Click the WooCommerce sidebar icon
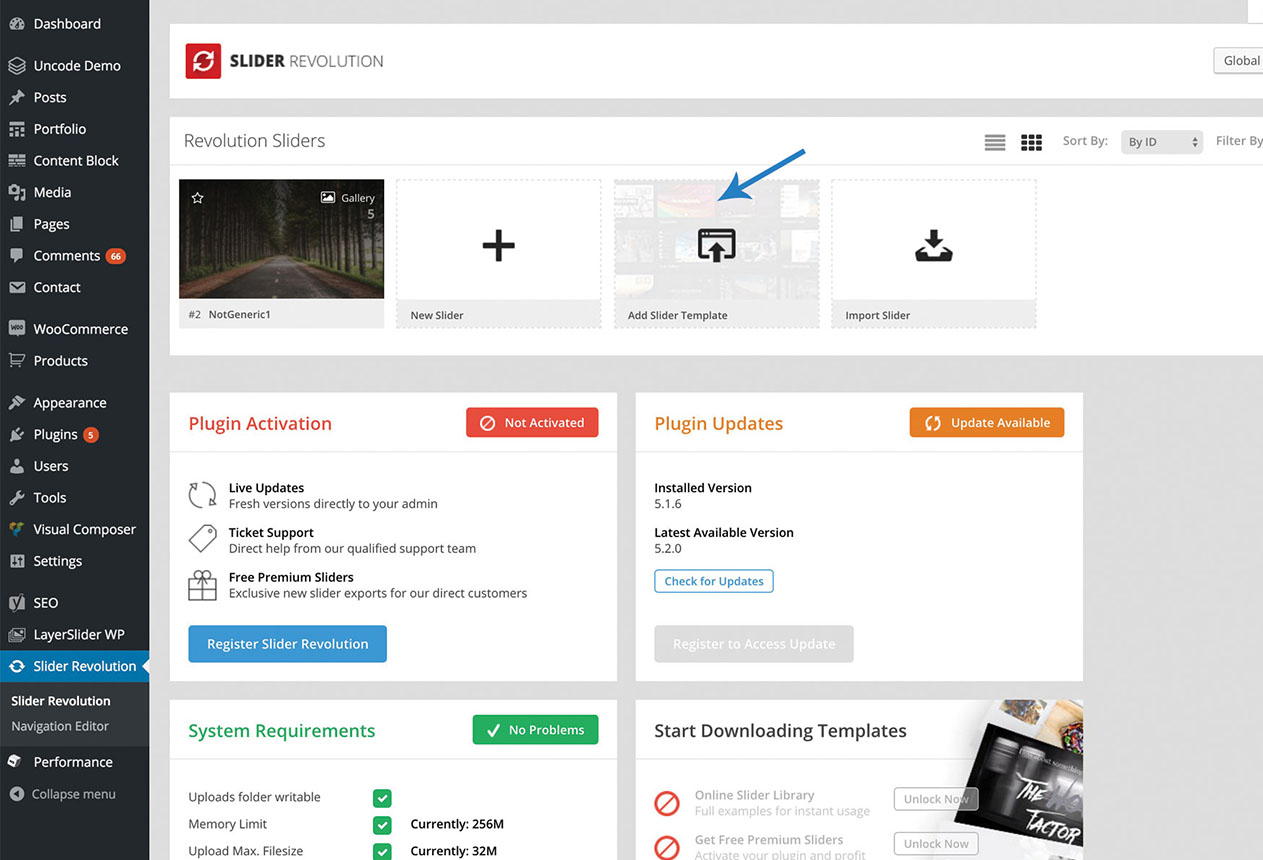Screen dimensions: 1263x860 pyautogui.click(x=17, y=329)
